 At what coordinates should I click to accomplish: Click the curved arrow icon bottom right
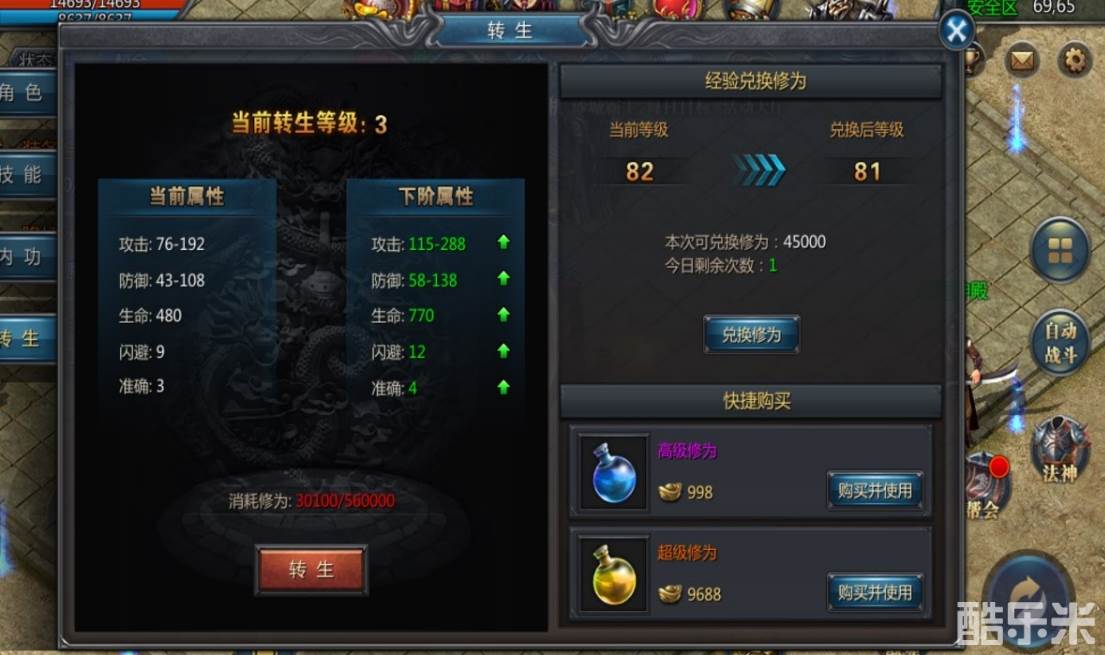1029,589
